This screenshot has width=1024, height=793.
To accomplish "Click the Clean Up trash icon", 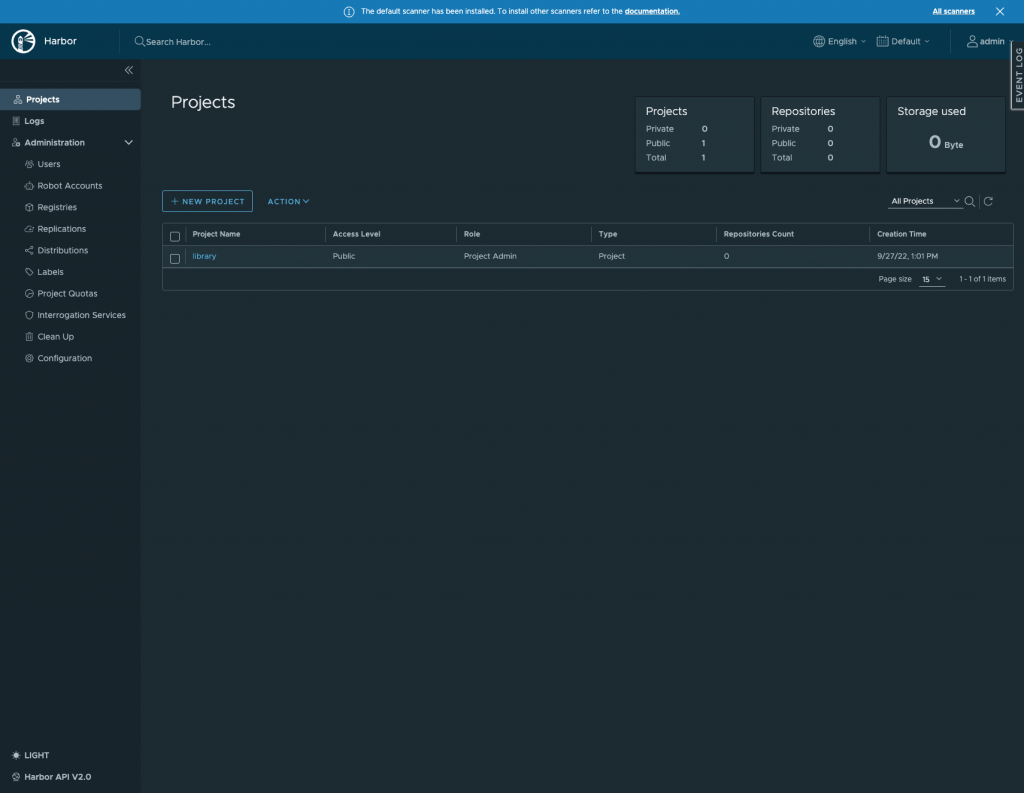I will 29,336.
